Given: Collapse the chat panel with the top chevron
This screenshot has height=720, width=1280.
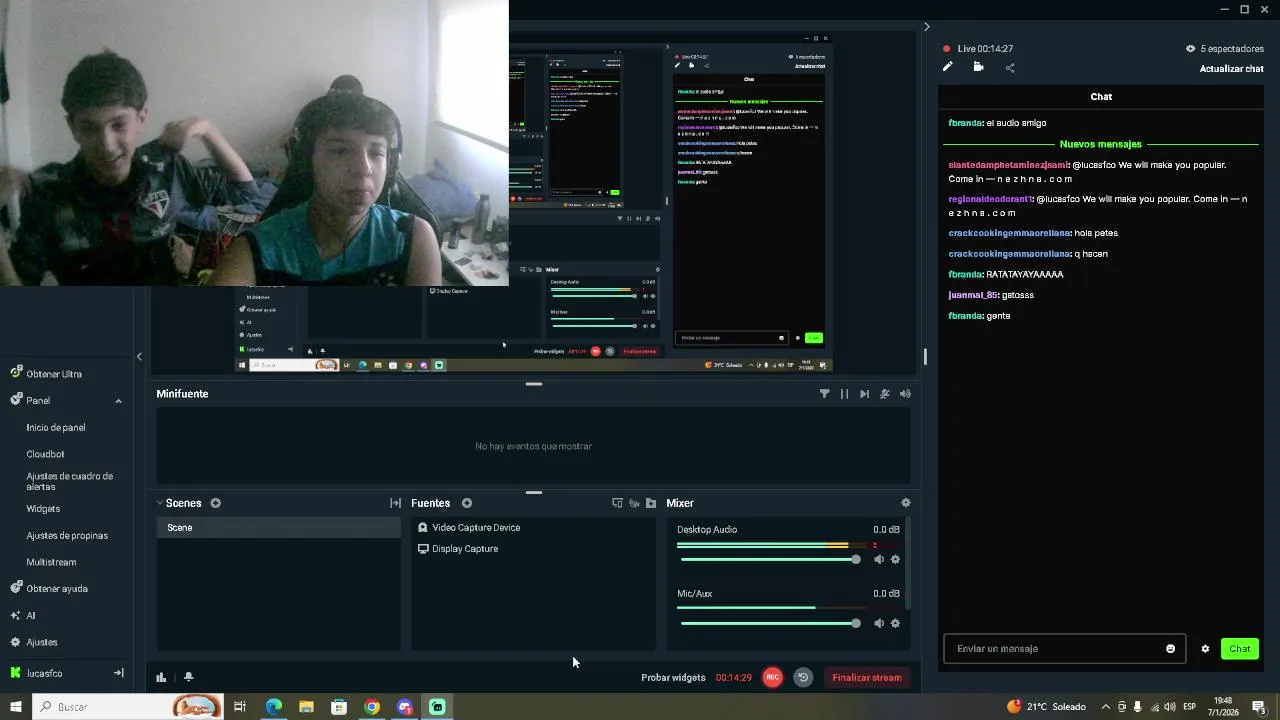Looking at the screenshot, I should (x=926, y=27).
